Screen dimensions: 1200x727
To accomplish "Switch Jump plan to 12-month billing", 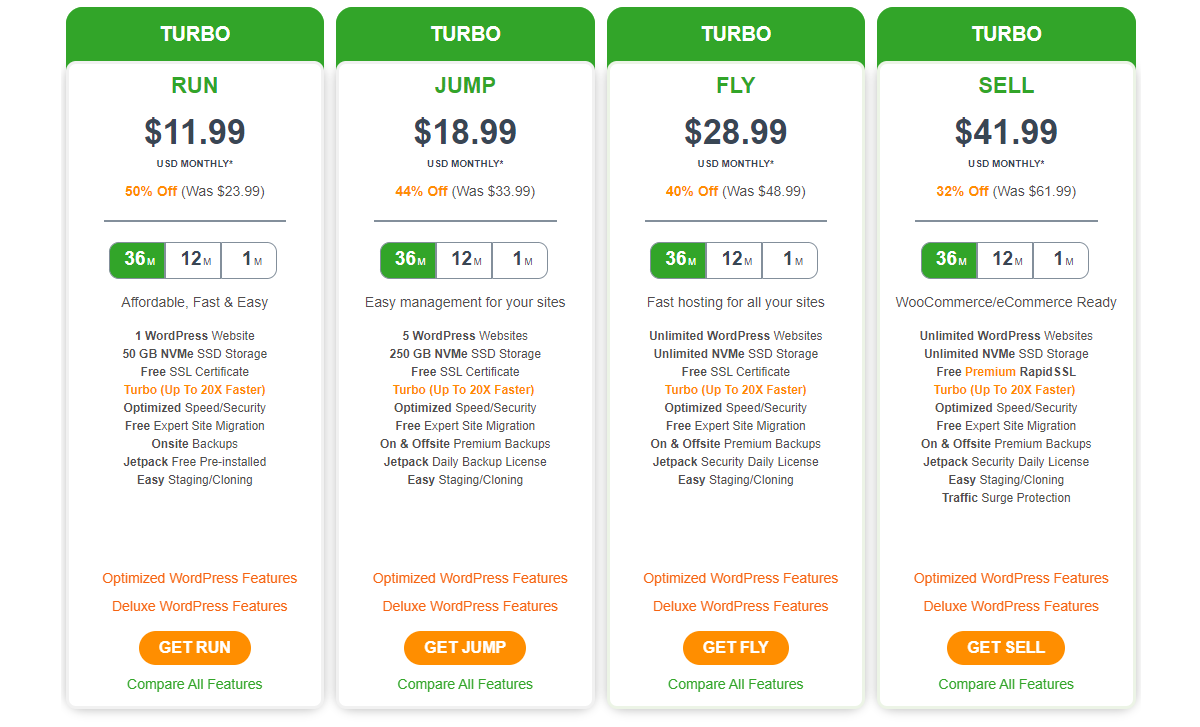I will click(x=464, y=260).
